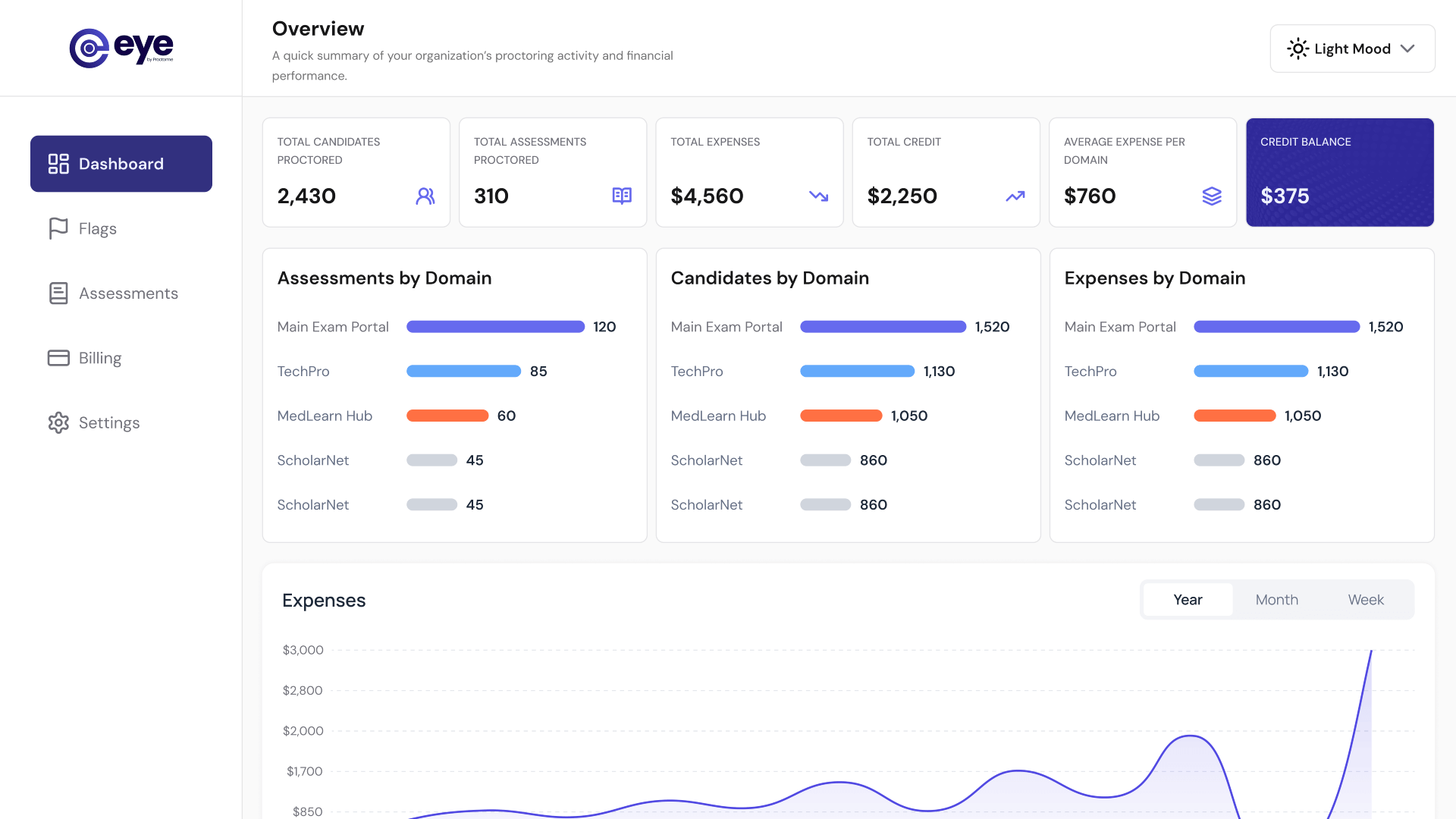Click the sun icon in Light Mood selector
Screen dimensions: 1456x819
coord(1298,49)
